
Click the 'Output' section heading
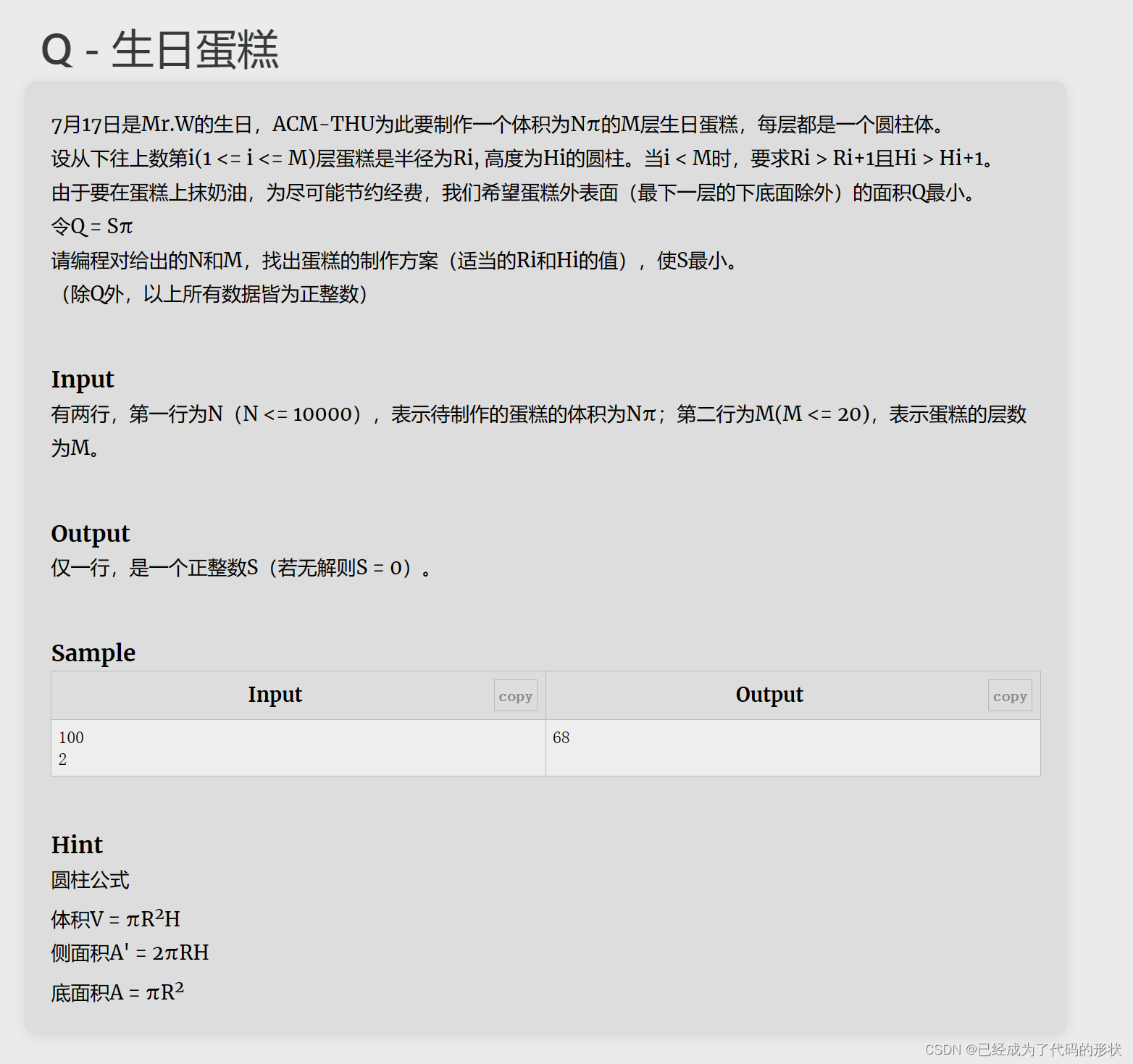point(91,534)
